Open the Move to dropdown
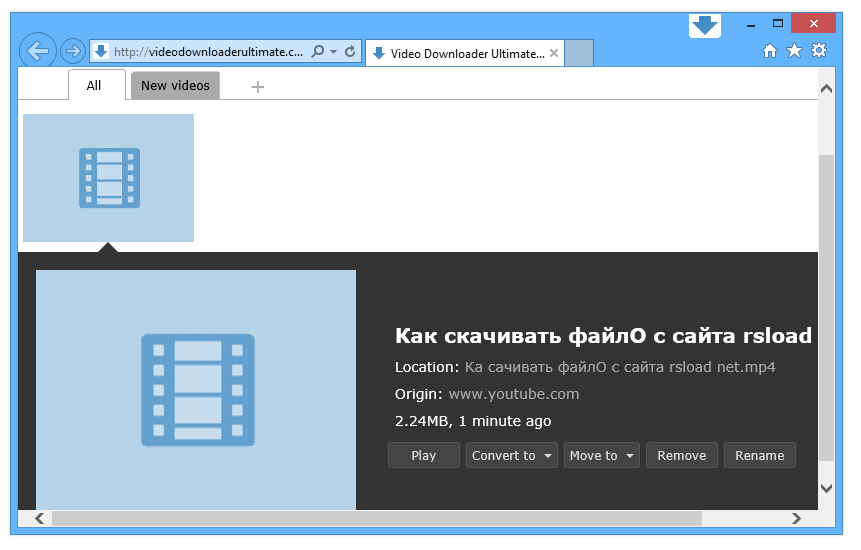The height and width of the screenshot is (550, 861). [x=601, y=456]
